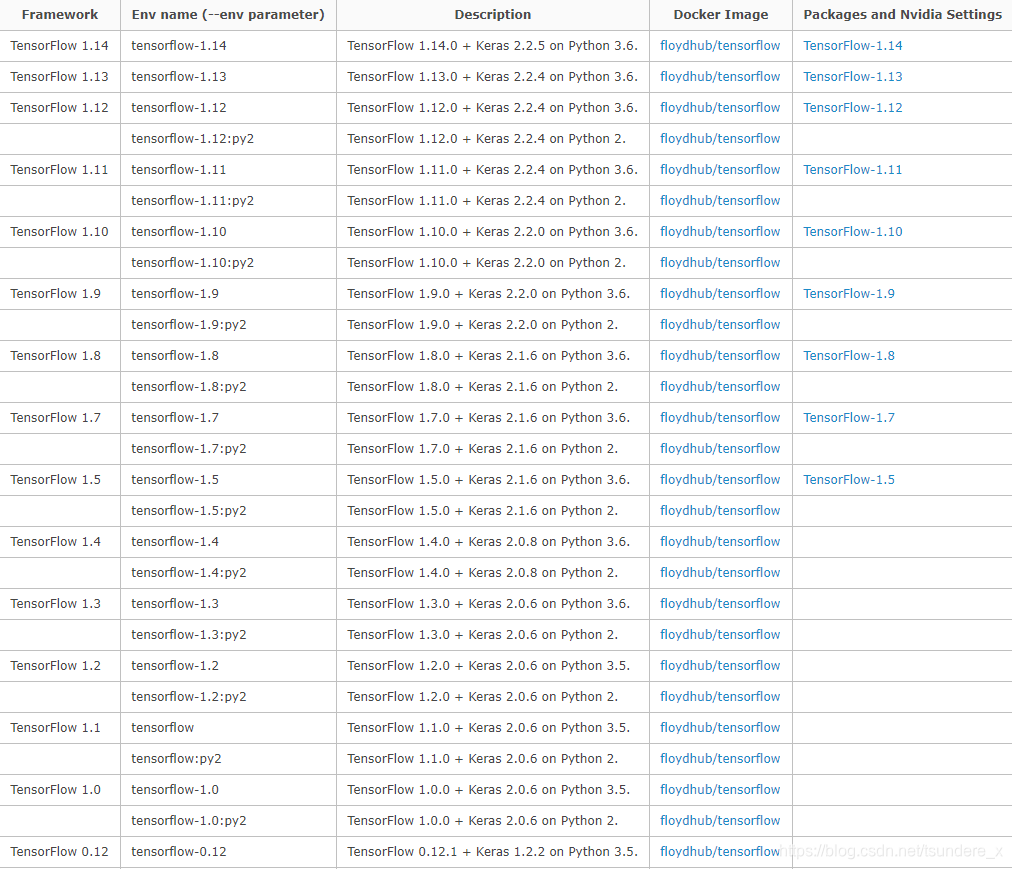Select env name tensorflow-1.11
Screen dimensions: 1012x869
click(x=179, y=170)
